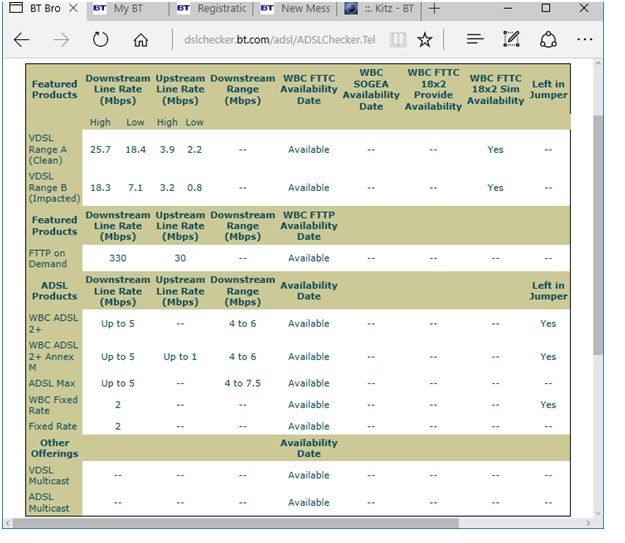Click the 0.8 upstream low value
Viewport: 625px width, 543px height.
[x=195, y=188]
